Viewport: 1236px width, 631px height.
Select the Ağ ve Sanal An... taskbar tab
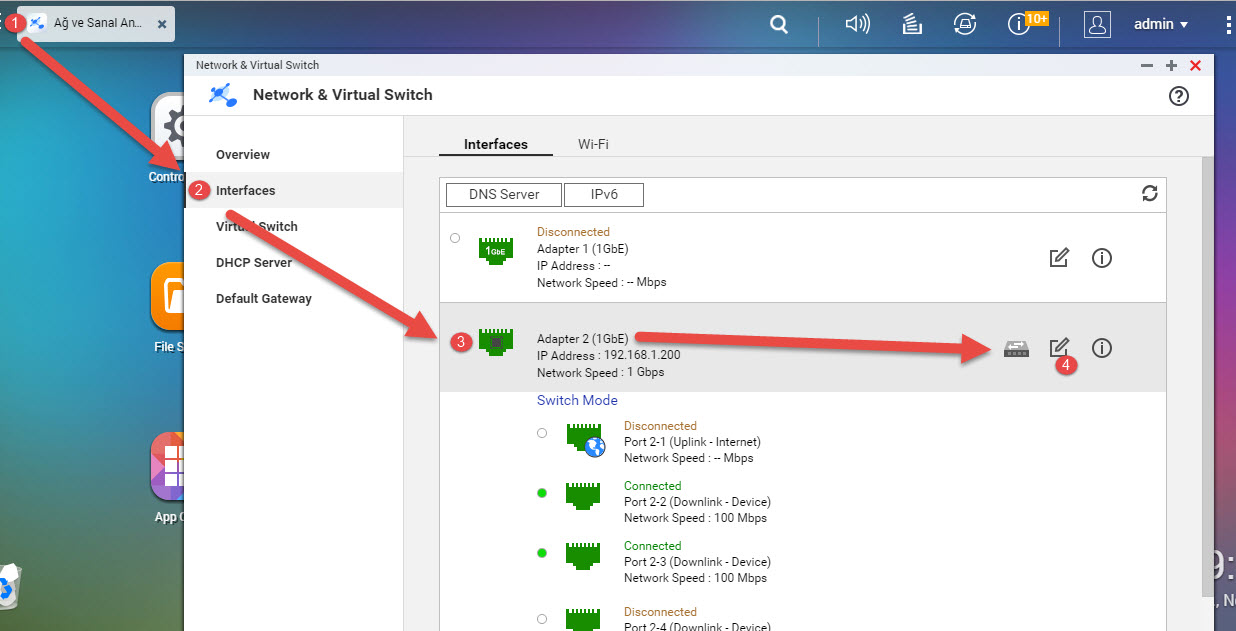coord(96,23)
